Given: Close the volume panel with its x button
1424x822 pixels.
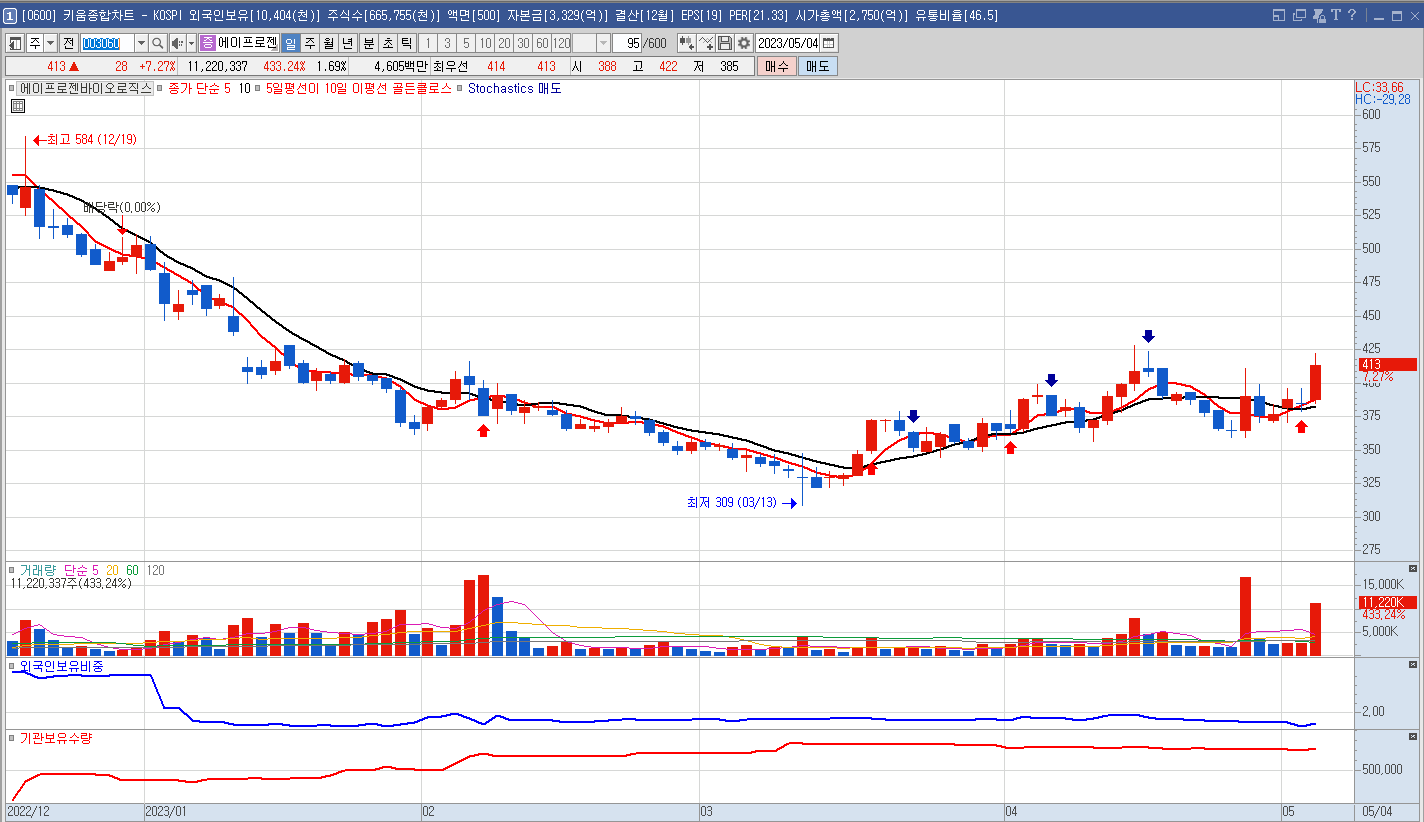Looking at the screenshot, I should [1414, 568].
